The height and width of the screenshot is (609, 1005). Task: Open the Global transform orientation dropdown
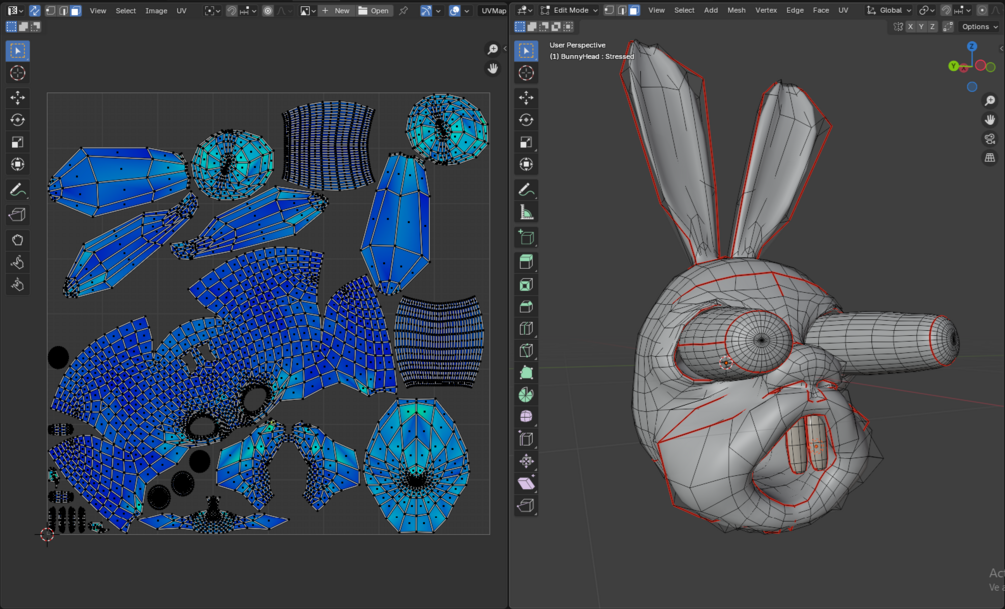coord(889,10)
